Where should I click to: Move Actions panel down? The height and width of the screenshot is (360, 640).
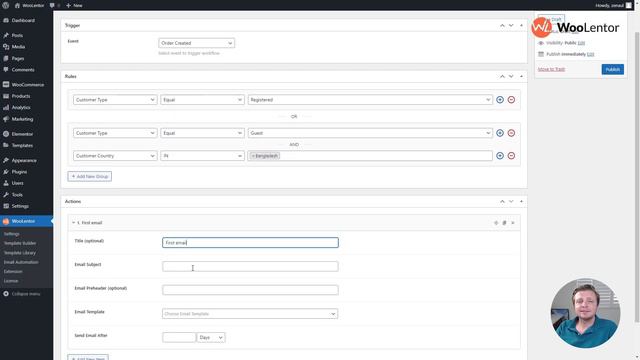pos(511,201)
